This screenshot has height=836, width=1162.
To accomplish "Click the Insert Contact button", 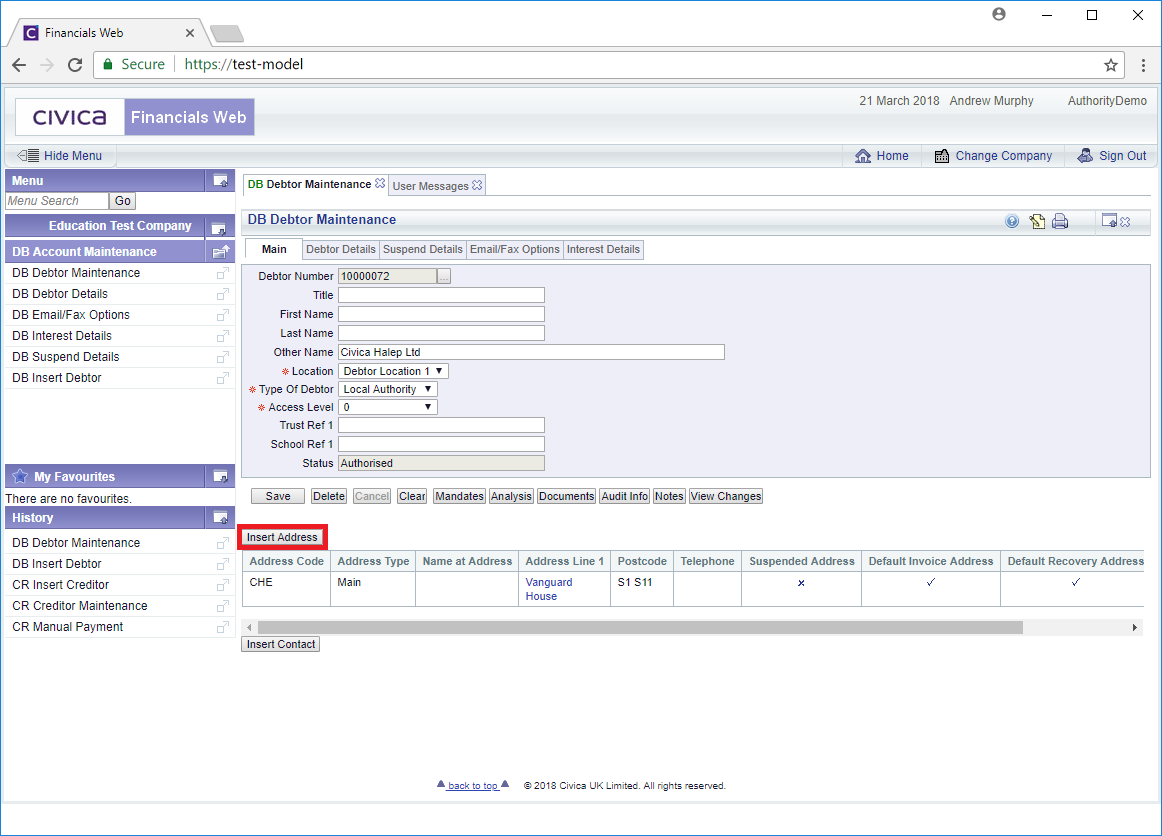I will (x=281, y=644).
